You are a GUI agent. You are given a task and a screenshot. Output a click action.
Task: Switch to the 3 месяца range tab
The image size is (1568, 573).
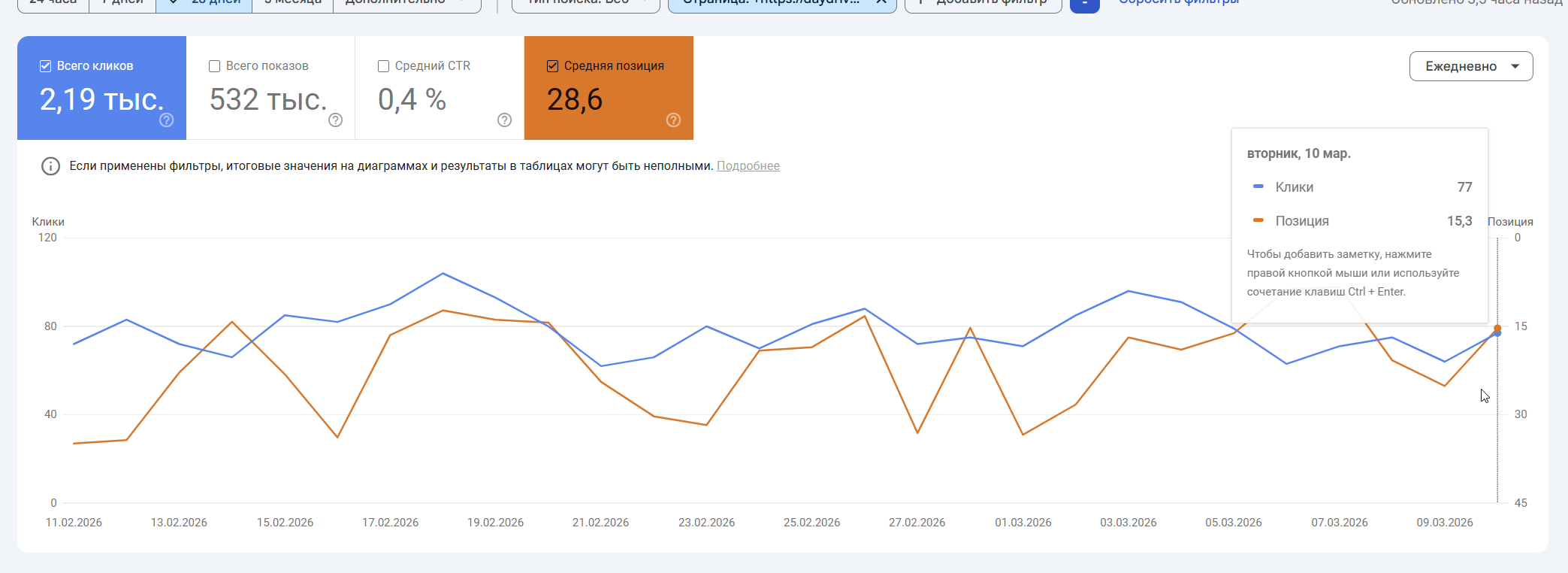[292, 4]
